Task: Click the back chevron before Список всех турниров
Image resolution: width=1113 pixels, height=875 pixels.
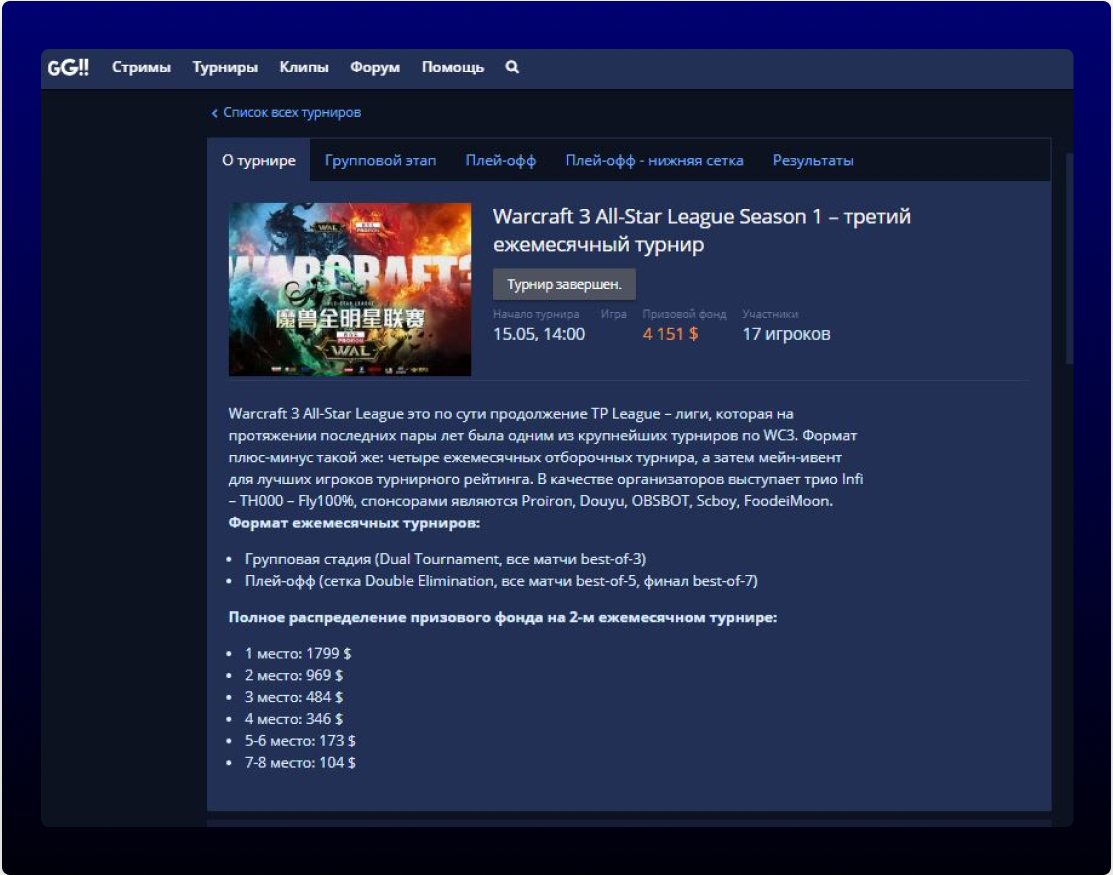Action: point(214,113)
